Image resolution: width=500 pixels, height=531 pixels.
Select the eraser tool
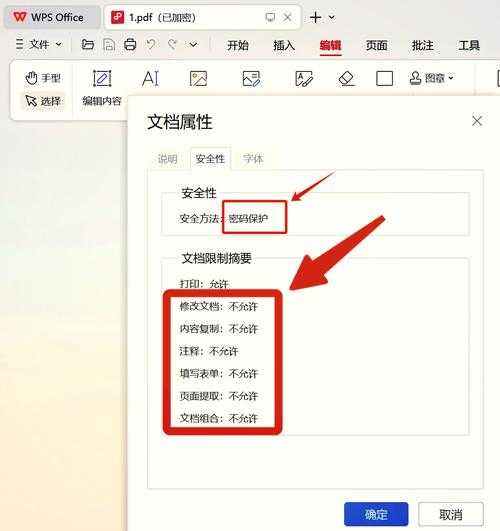pos(347,79)
